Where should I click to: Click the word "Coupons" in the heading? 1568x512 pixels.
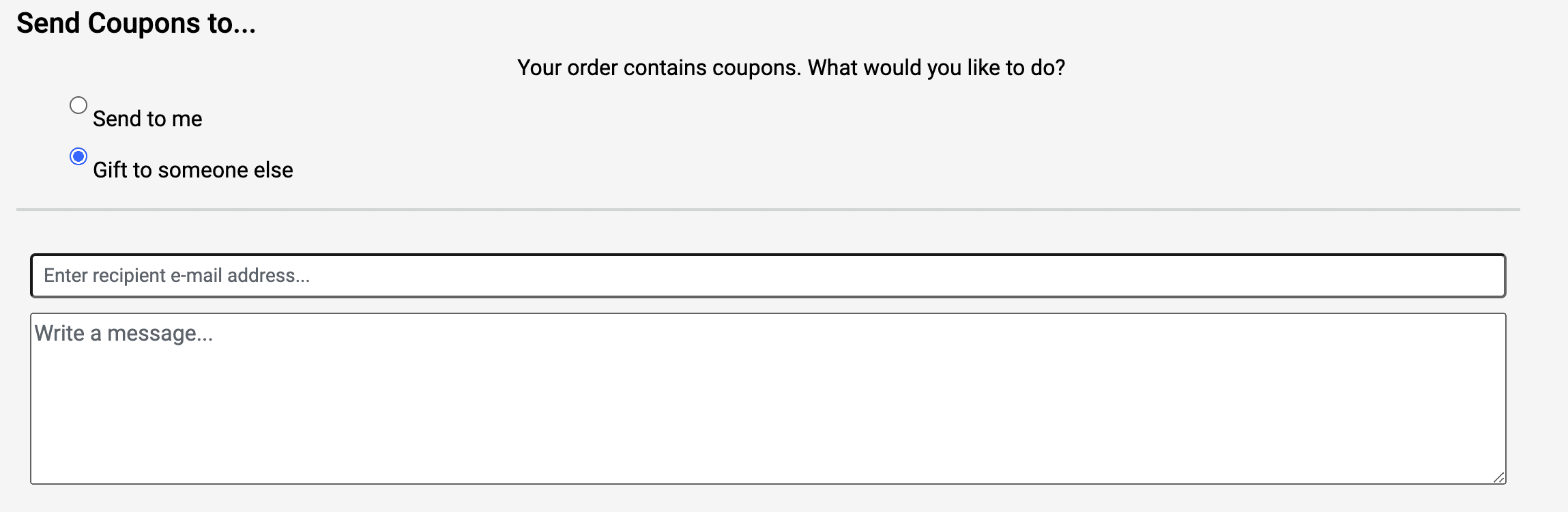[x=144, y=23]
